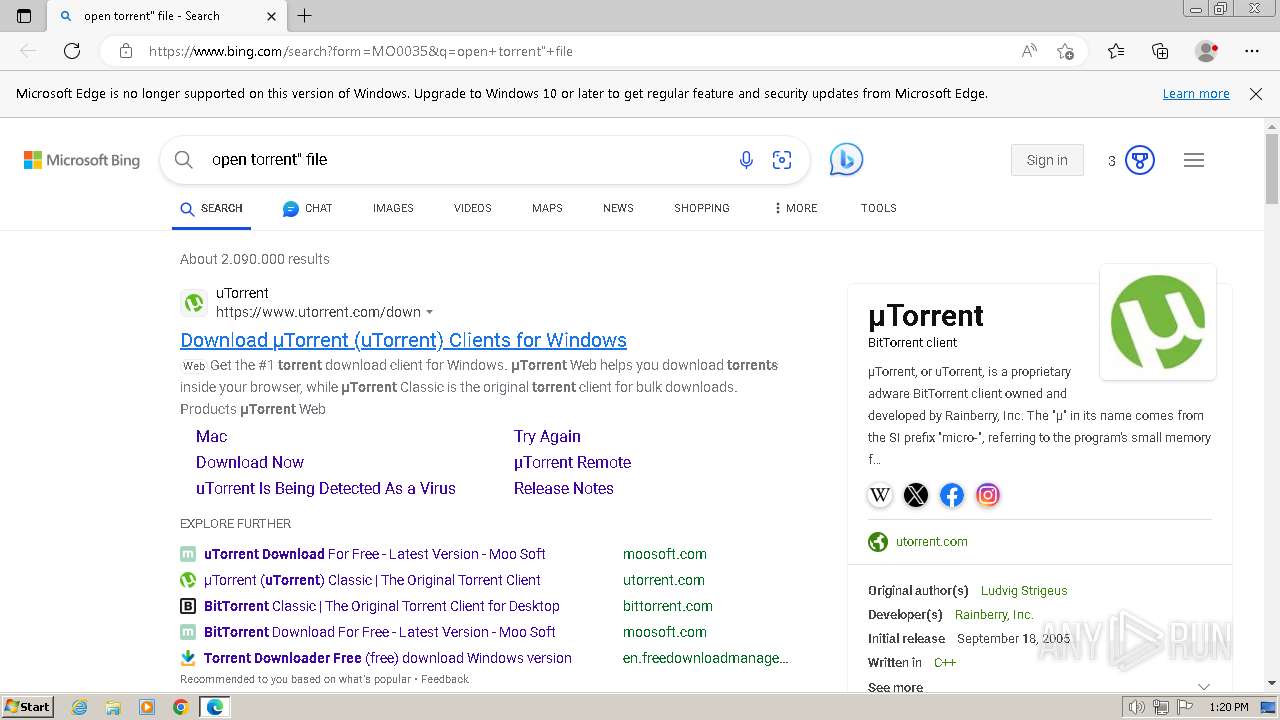Add this page to favorites
1280x720 pixels.
point(1065,51)
